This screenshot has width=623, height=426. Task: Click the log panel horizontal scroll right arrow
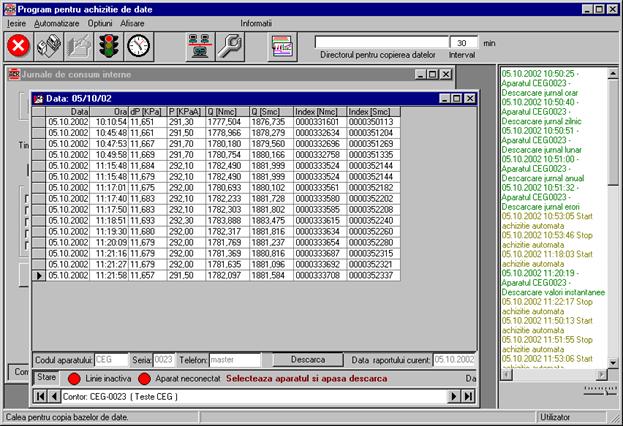[602, 374]
